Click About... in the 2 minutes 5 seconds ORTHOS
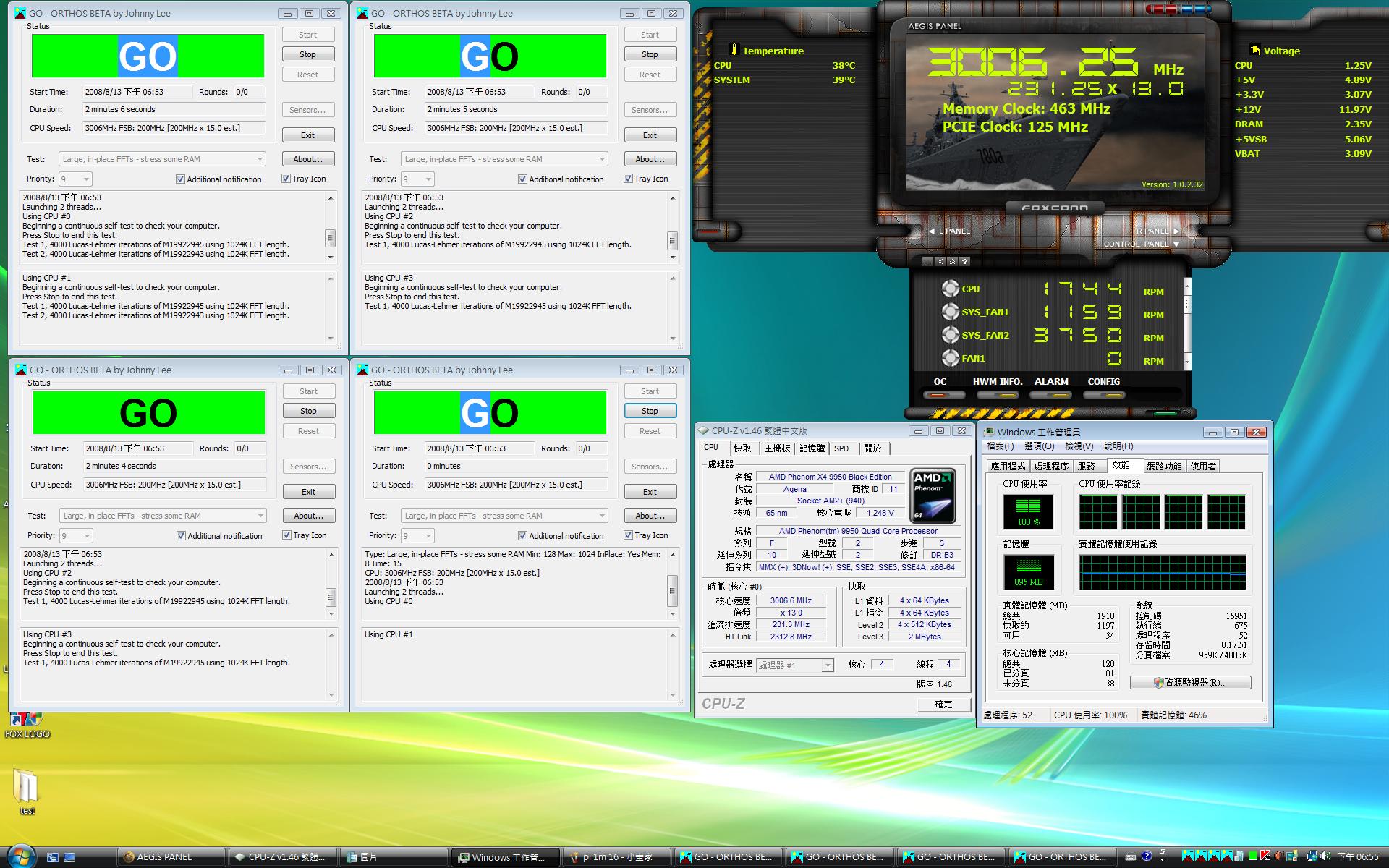The width and height of the screenshot is (1389, 868). pos(650,159)
